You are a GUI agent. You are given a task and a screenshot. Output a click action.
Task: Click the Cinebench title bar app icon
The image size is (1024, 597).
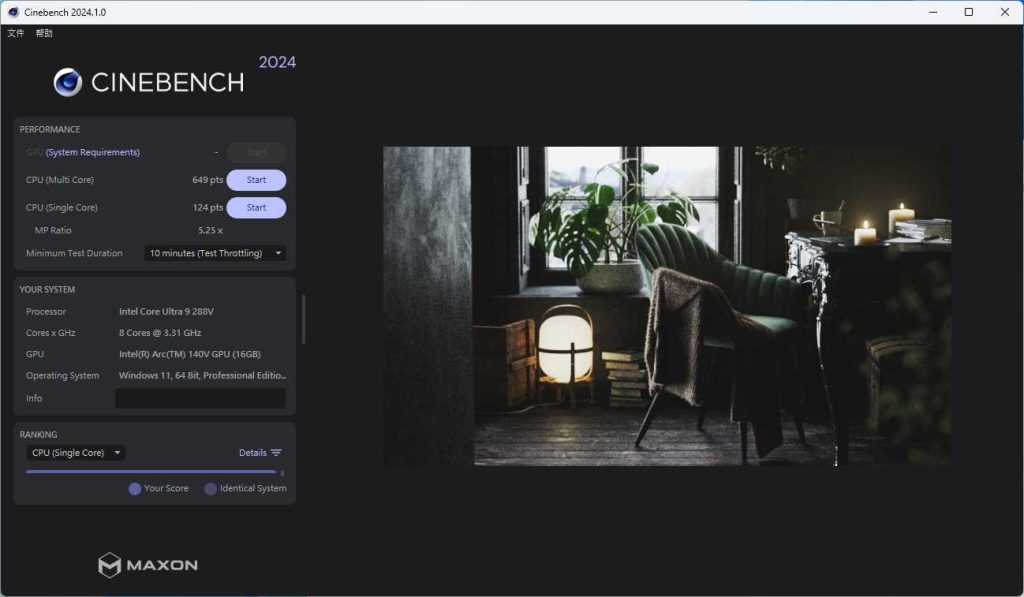(x=13, y=12)
